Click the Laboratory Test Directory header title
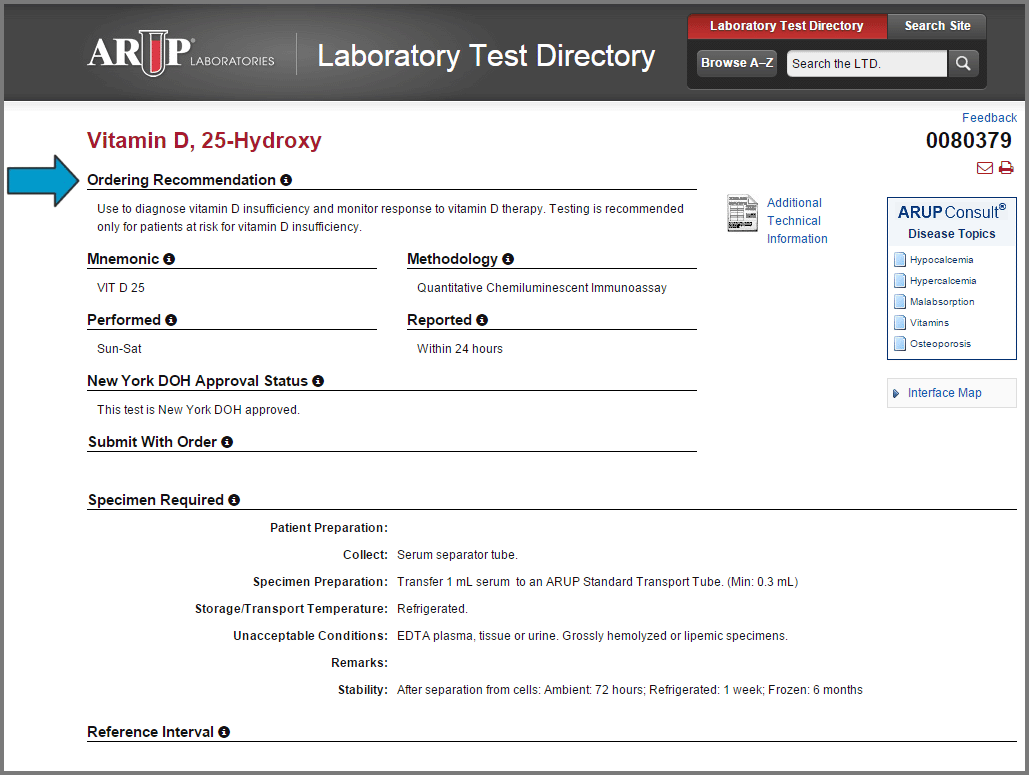Image resolution: width=1029 pixels, height=775 pixels. tap(486, 56)
